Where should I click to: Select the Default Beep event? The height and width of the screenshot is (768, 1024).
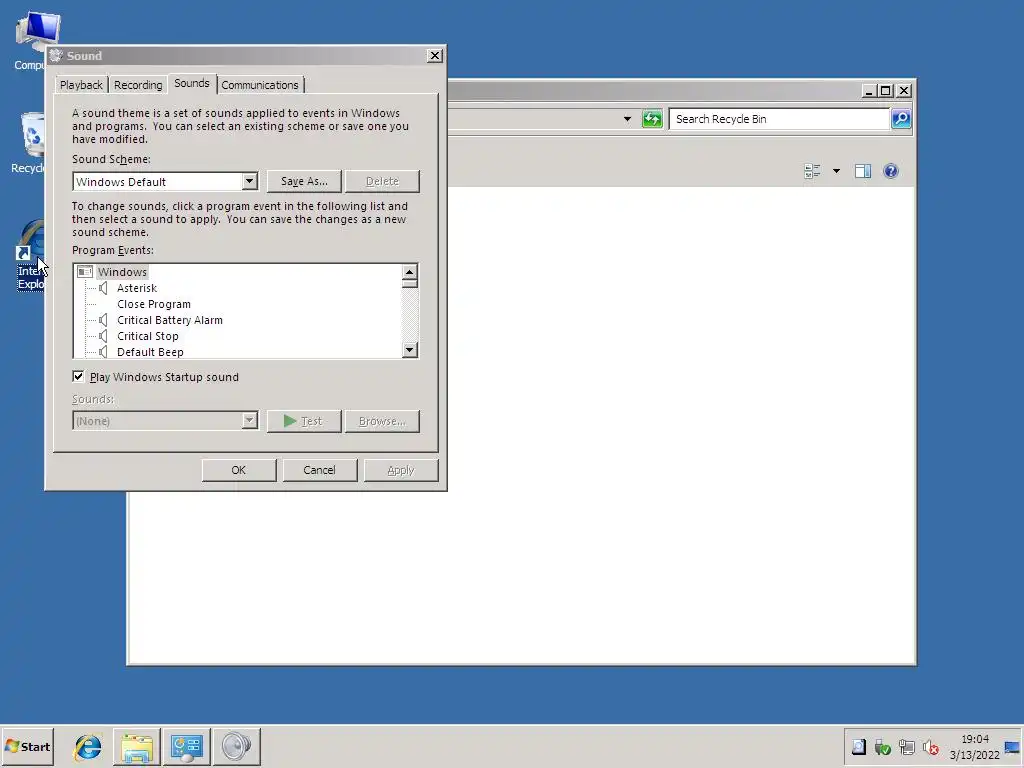[x=150, y=352]
